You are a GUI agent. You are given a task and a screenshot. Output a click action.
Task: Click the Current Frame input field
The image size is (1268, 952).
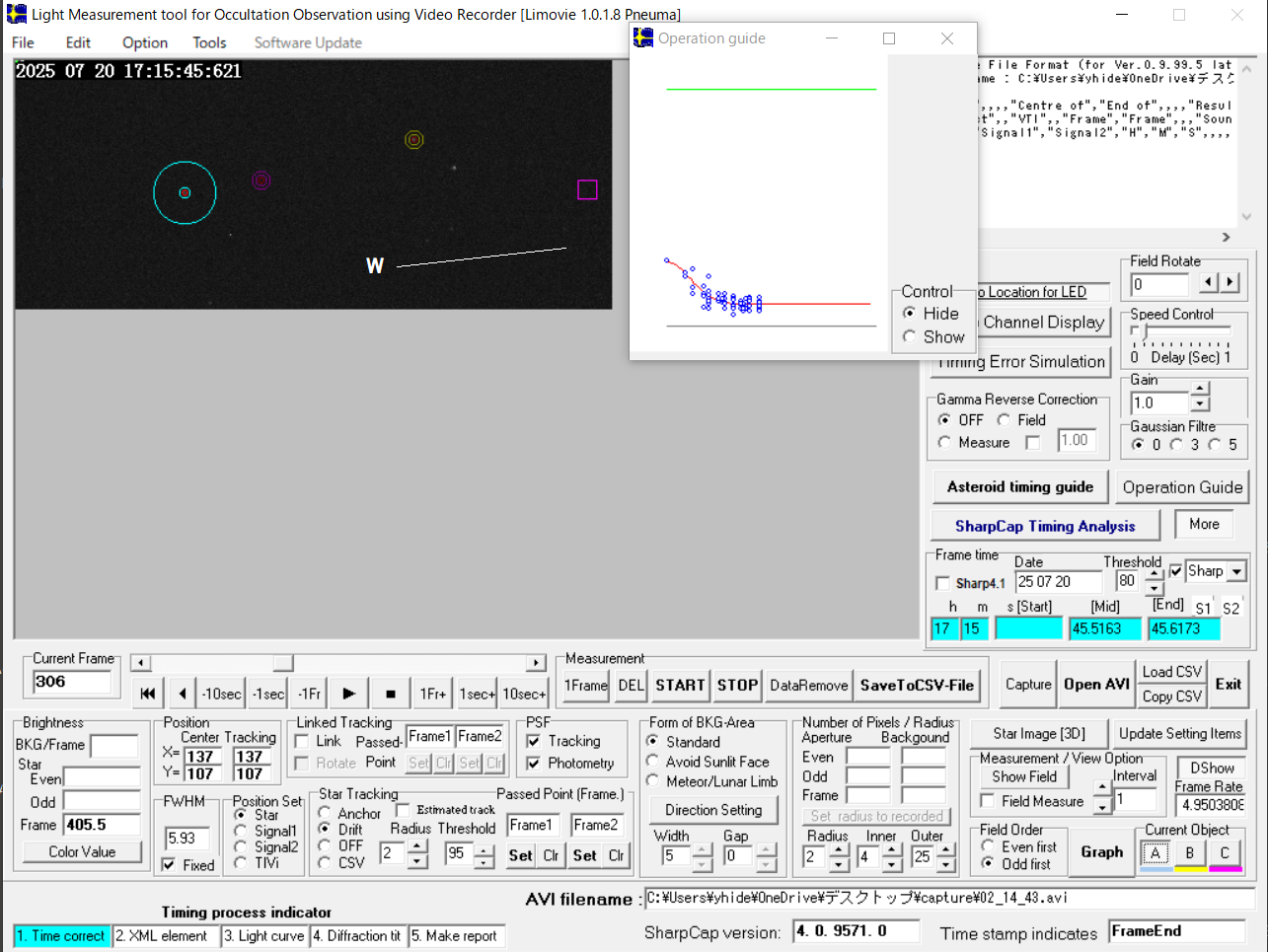(71, 682)
